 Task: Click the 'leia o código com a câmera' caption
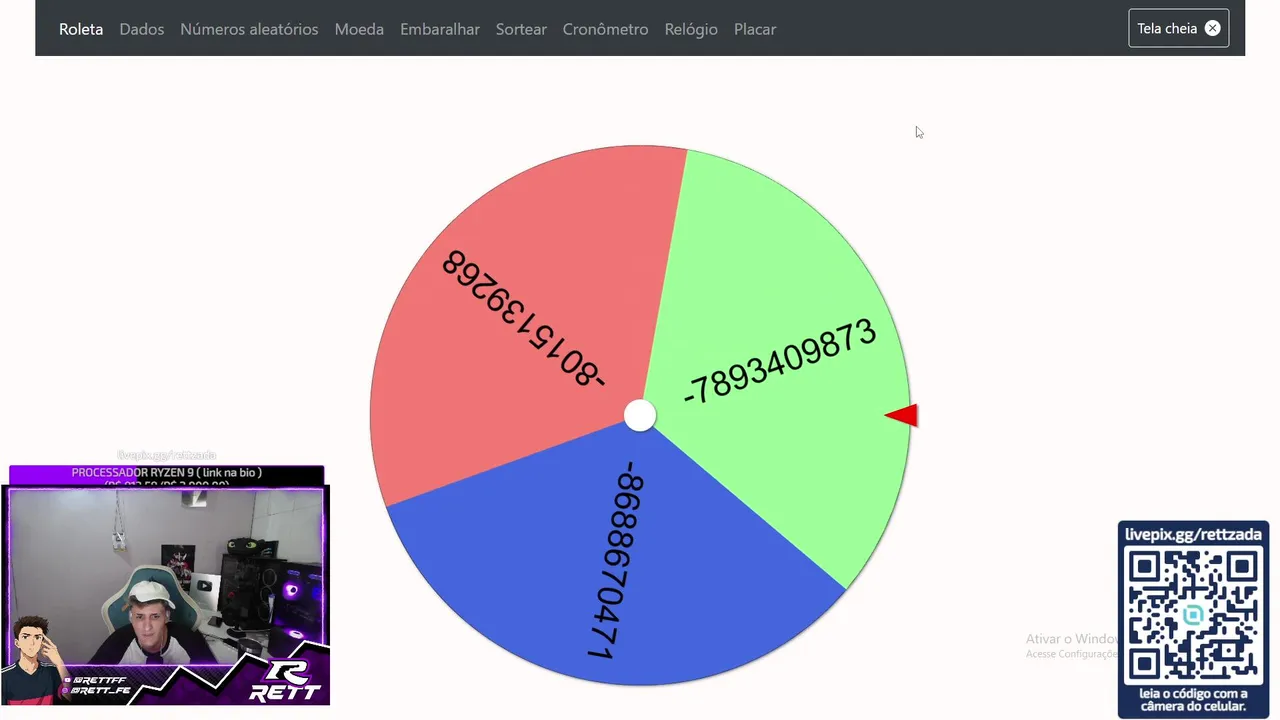click(x=1193, y=700)
